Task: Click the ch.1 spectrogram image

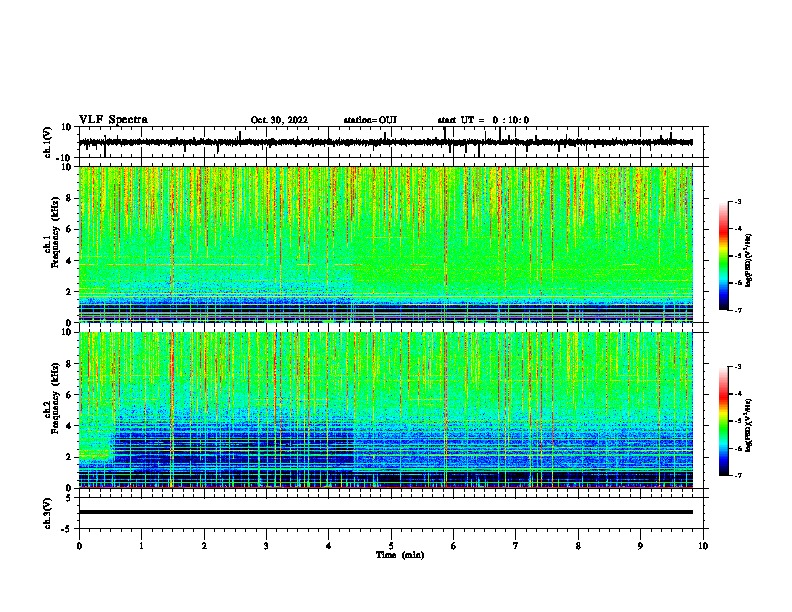Action: [386, 244]
